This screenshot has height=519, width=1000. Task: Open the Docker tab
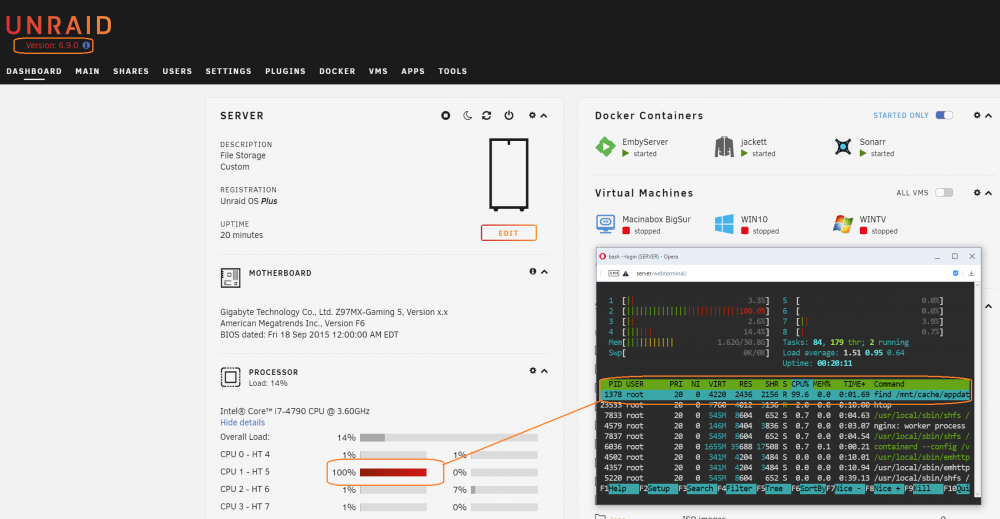[x=337, y=71]
